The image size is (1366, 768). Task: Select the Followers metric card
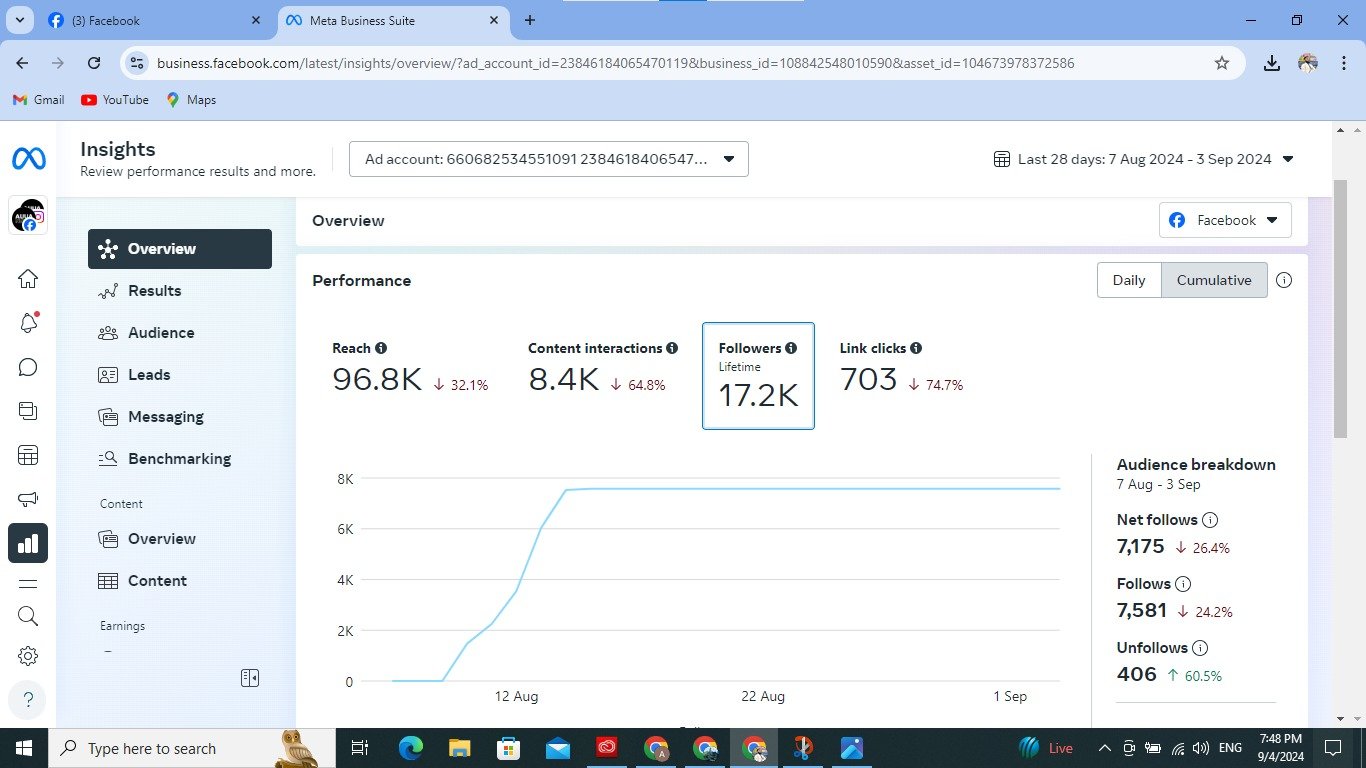coord(758,376)
